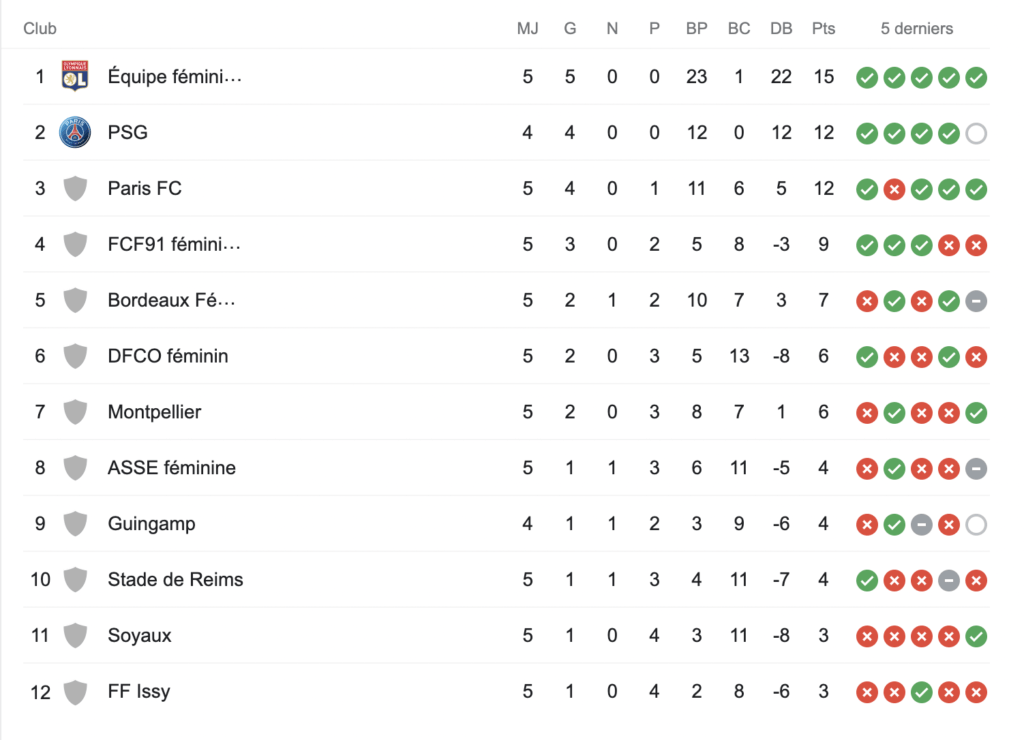Click the PSG club crest
Image resolution: width=1024 pixels, height=740 pixels.
click(75, 133)
